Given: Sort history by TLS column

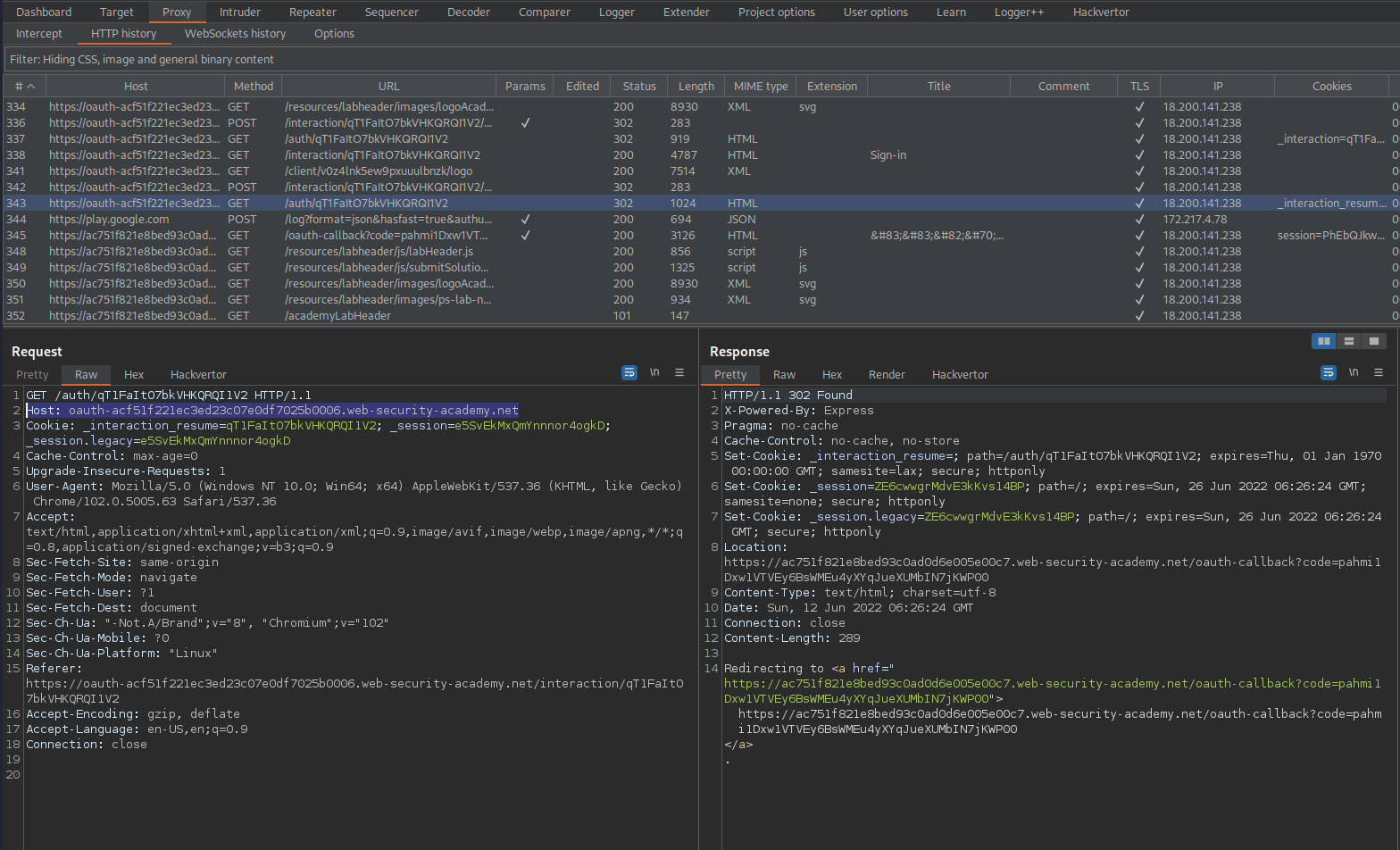Looking at the screenshot, I should coord(1139,87).
